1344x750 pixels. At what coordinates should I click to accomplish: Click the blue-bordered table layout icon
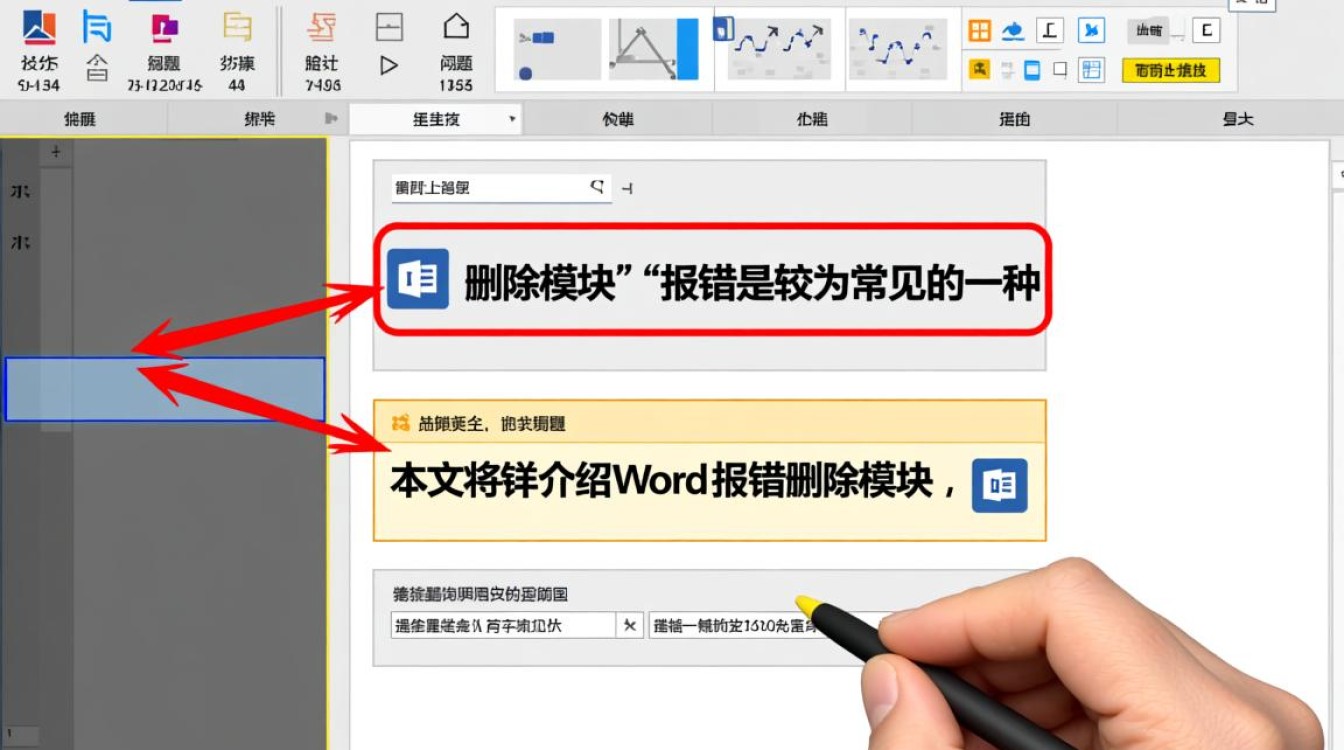click(1092, 70)
